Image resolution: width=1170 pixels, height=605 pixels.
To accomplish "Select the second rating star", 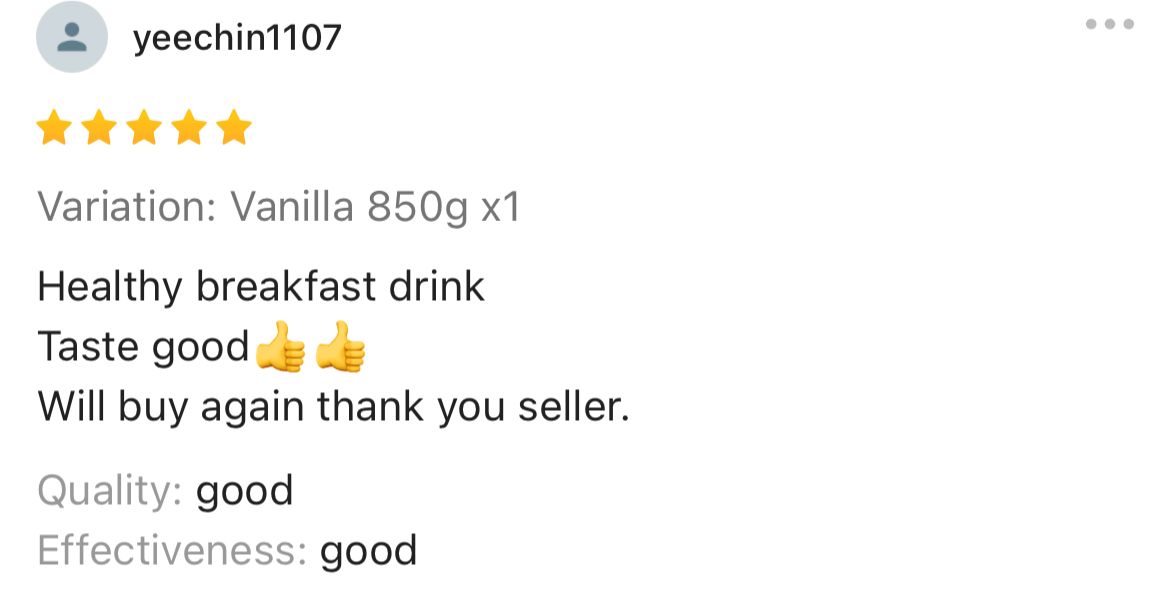I will (98, 129).
